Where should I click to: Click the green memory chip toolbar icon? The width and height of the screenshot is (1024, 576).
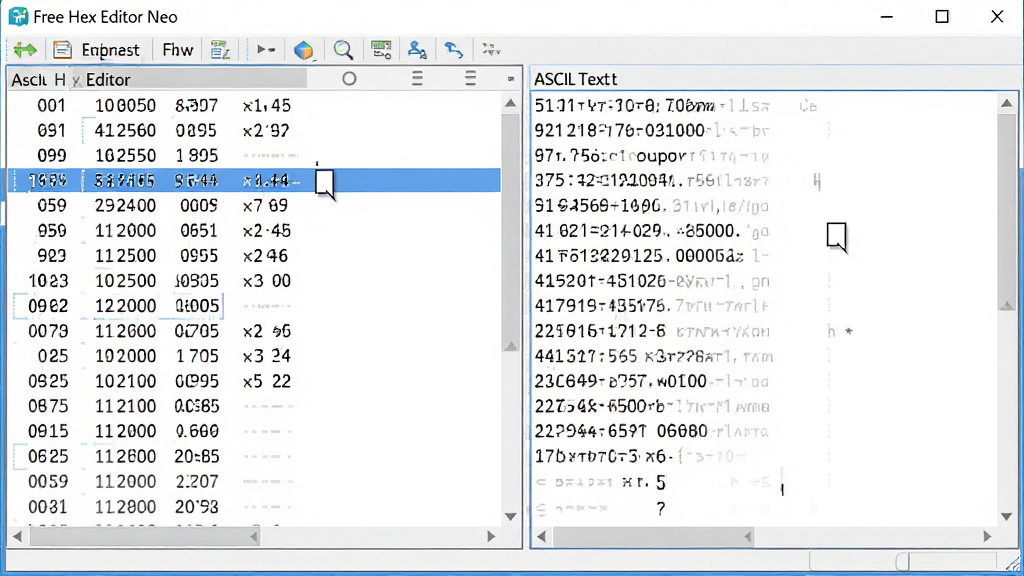[381, 50]
